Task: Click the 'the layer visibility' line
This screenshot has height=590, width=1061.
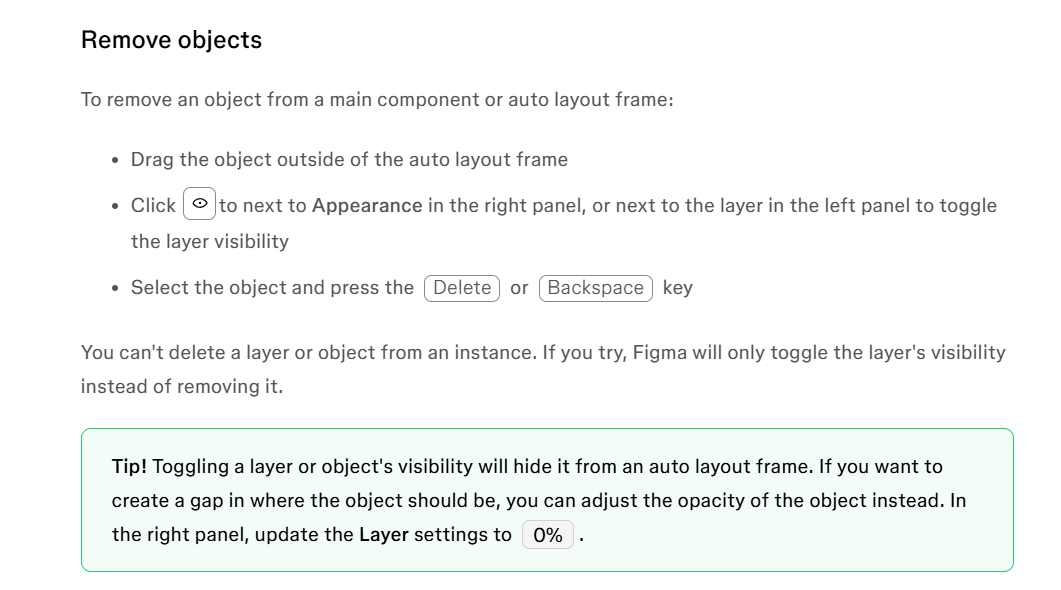Action: 210,242
